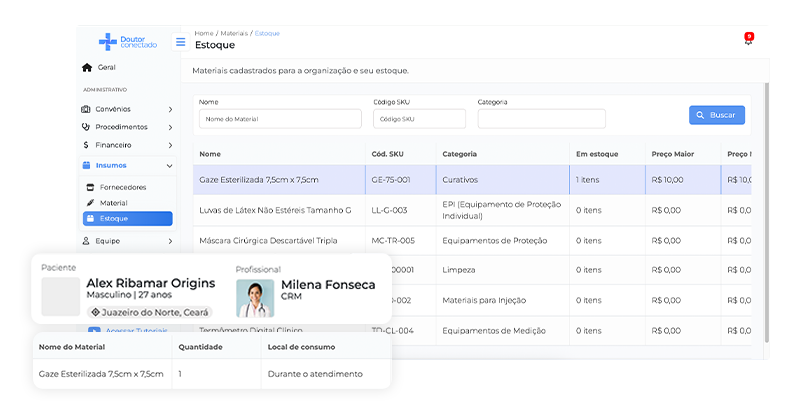Open the Insumos menu label
Image resolution: width=800 pixels, height=418 pixels.
pyautogui.click(x=111, y=165)
